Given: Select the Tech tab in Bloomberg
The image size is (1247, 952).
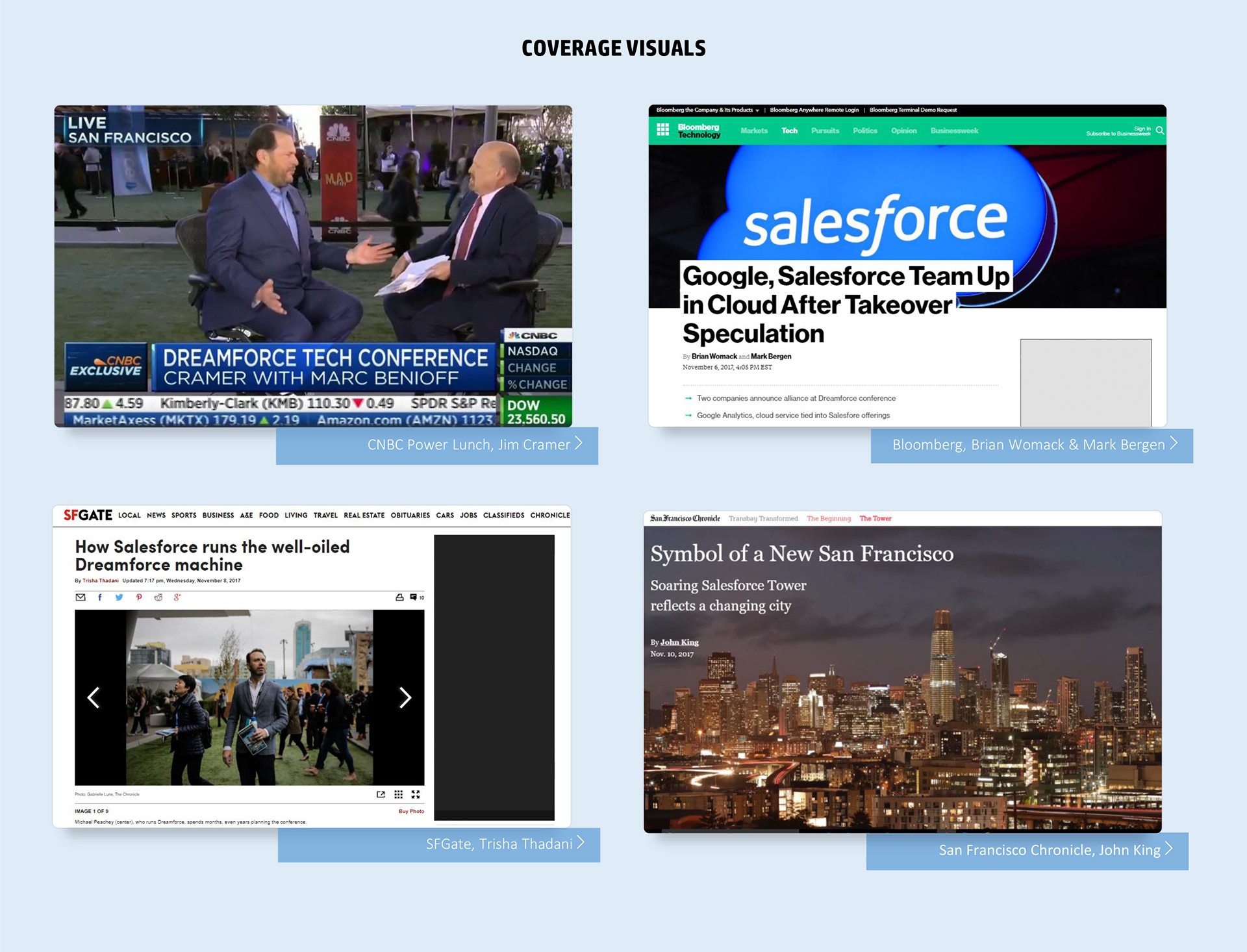Looking at the screenshot, I should tap(789, 131).
